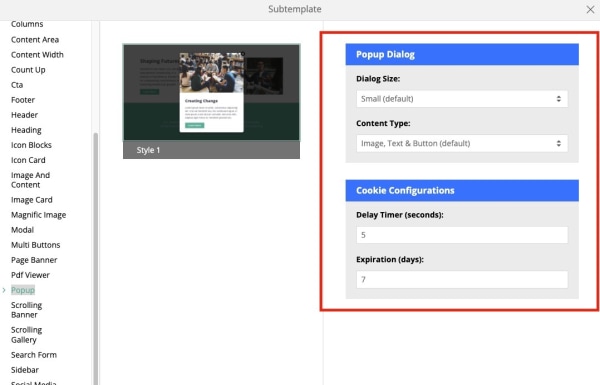Viewport: 600px width, 385px height.
Task: Select Cta in the sidebar list
Action: point(17,85)
